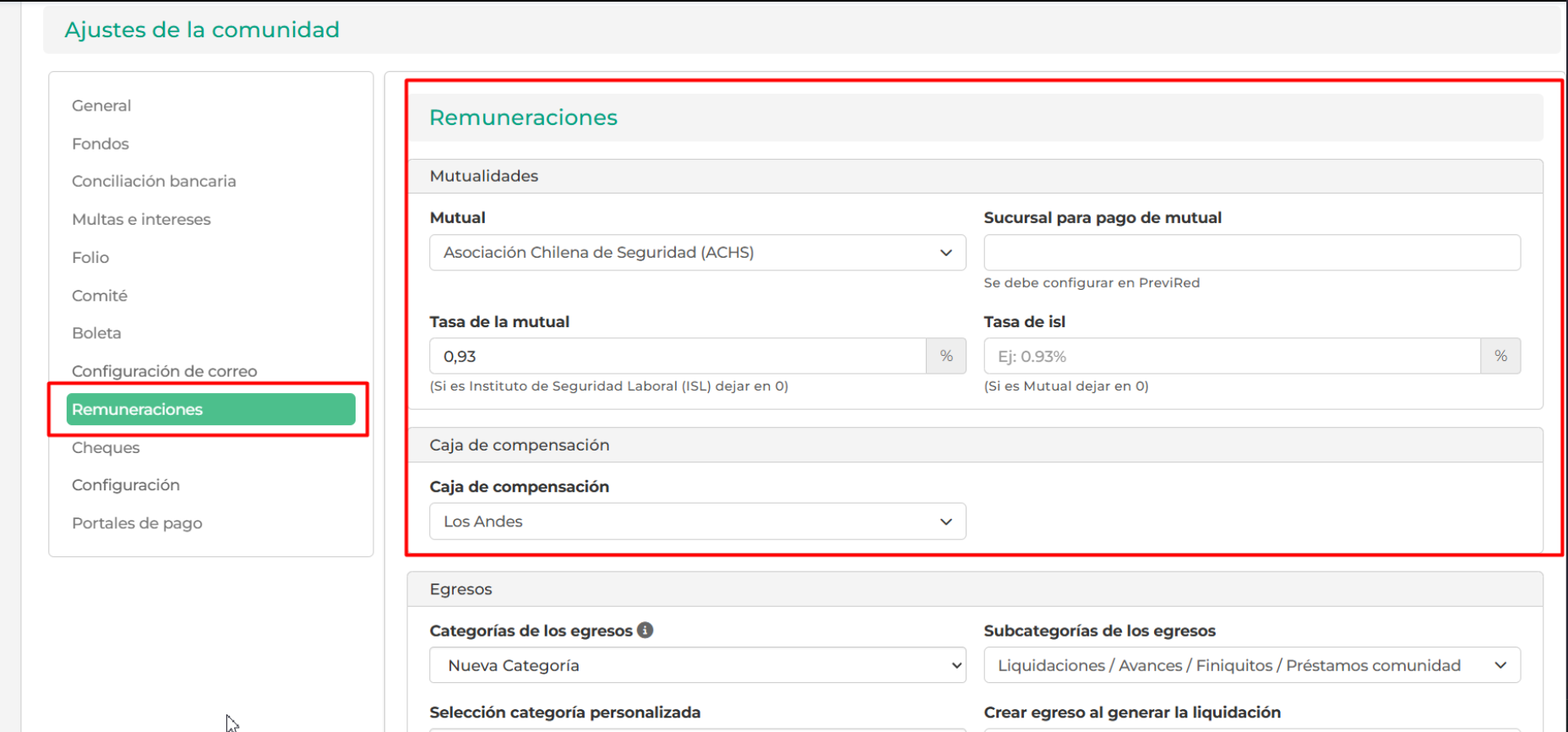
Task: Click the Sucursal para pago de mutual field
Action: pyautogui.click(x=1251, y=253)
